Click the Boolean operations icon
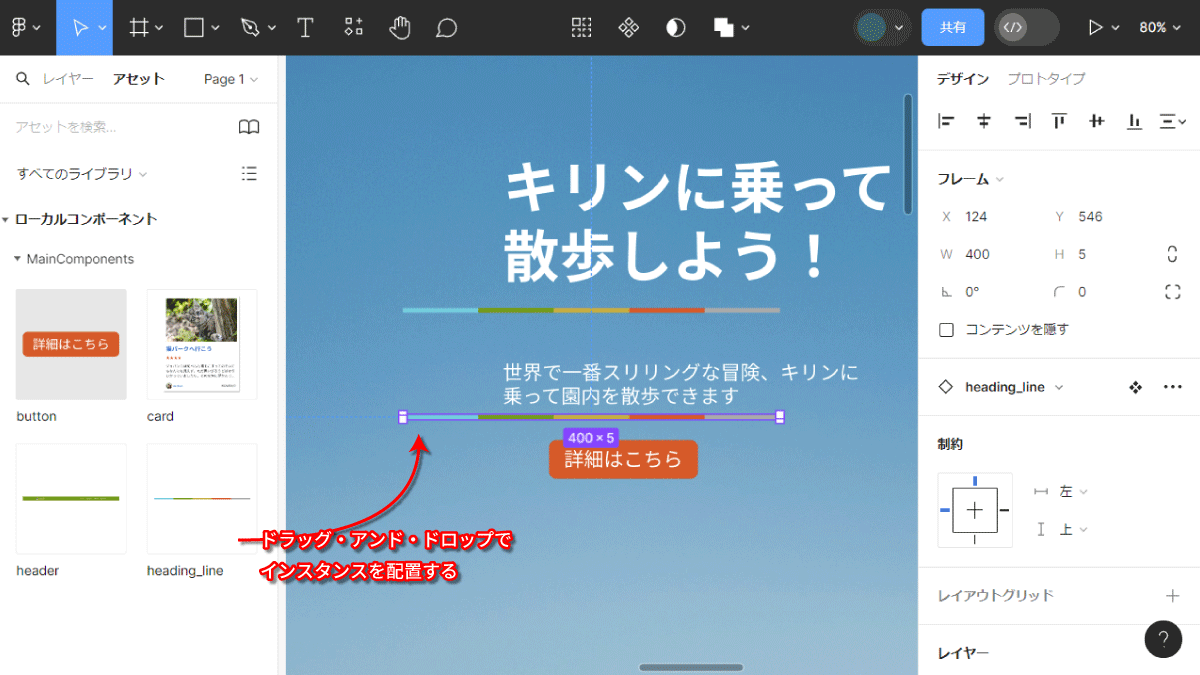 click(x=724, y=28)
